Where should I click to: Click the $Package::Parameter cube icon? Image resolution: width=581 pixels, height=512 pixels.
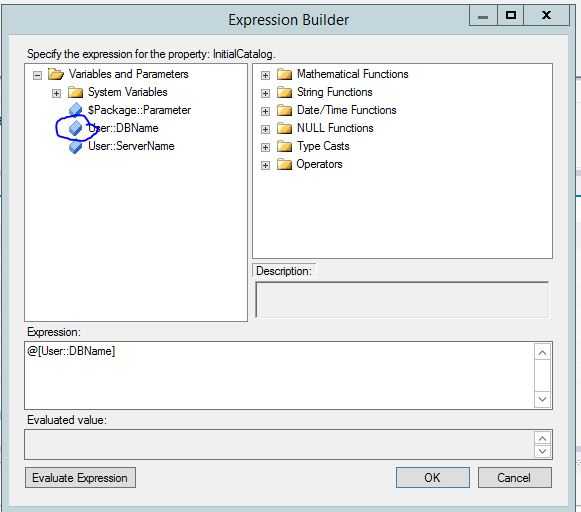click(76, 110)
